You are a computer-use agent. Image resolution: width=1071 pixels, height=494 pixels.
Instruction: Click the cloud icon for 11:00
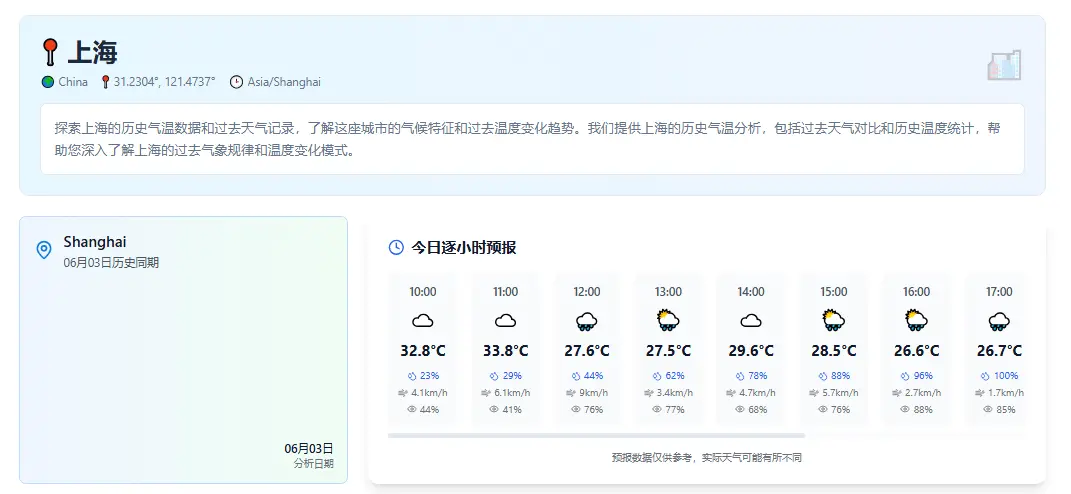(505, 320)
